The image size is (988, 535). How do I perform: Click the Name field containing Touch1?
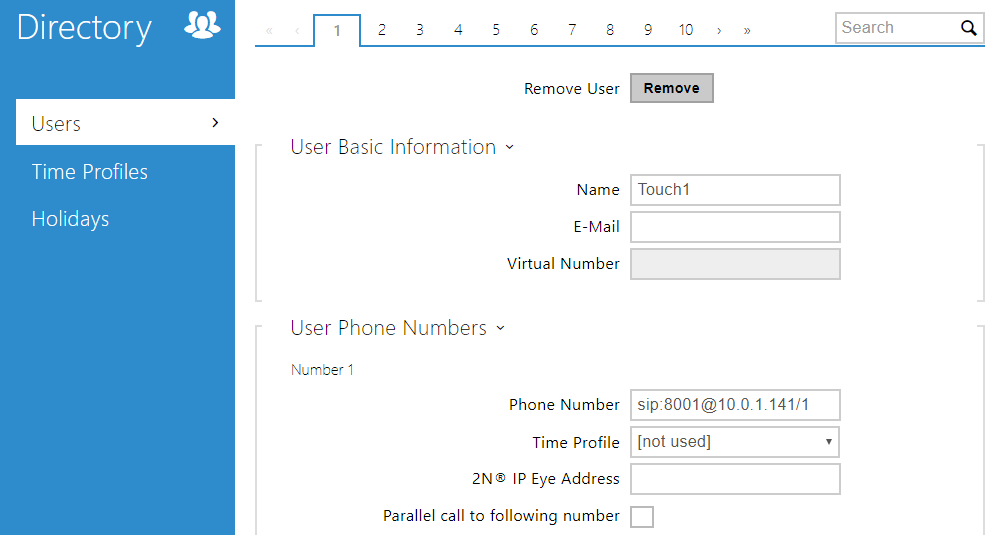[735, 190]
